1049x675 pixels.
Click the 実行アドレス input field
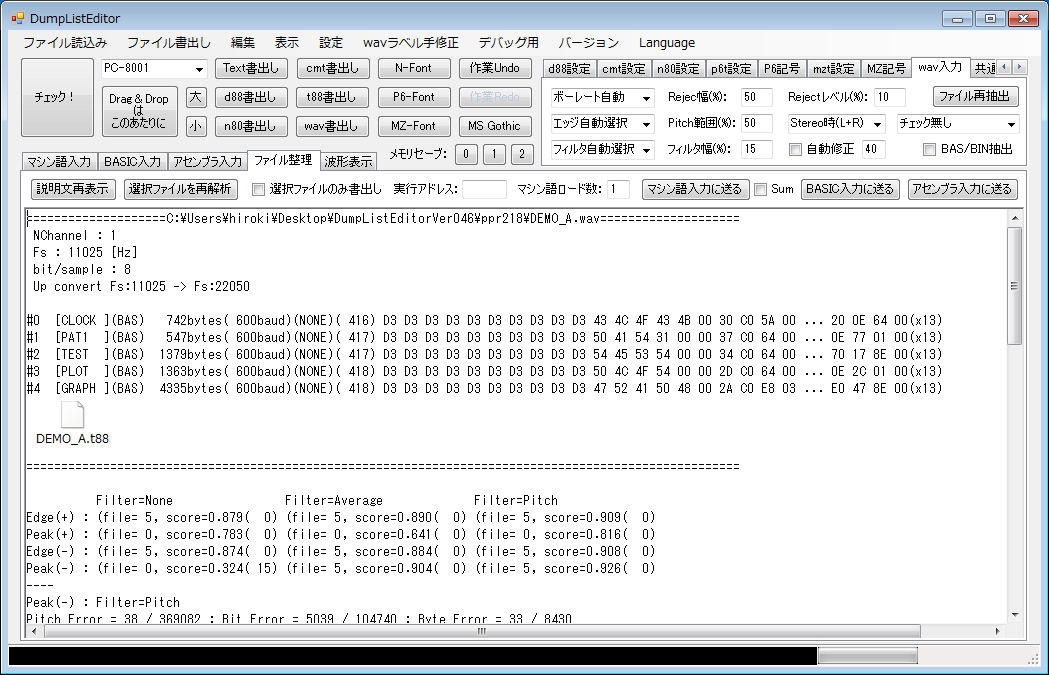click(484, 189)
